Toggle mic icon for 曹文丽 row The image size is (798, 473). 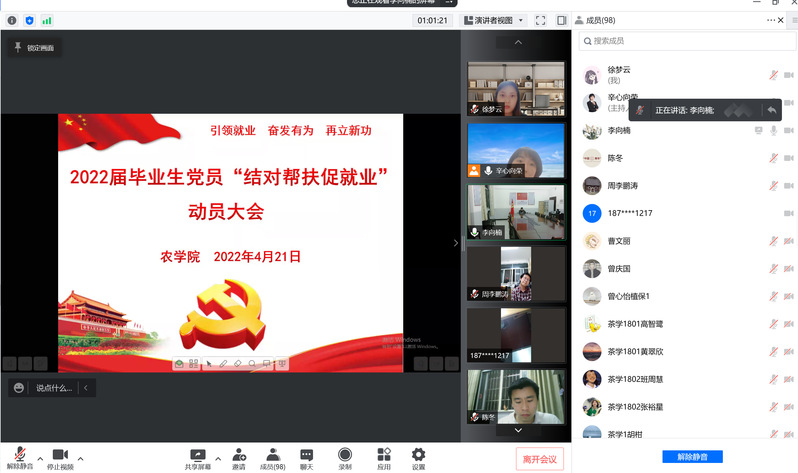pos(774,241)
